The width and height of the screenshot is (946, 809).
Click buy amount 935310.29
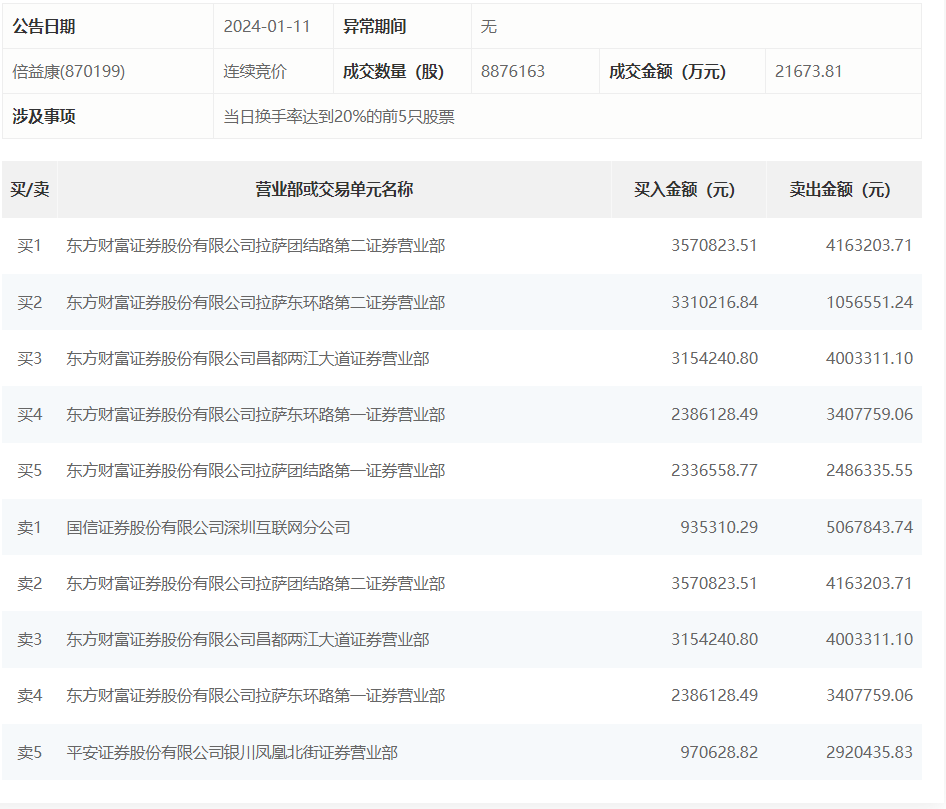[x=719, y=527]
